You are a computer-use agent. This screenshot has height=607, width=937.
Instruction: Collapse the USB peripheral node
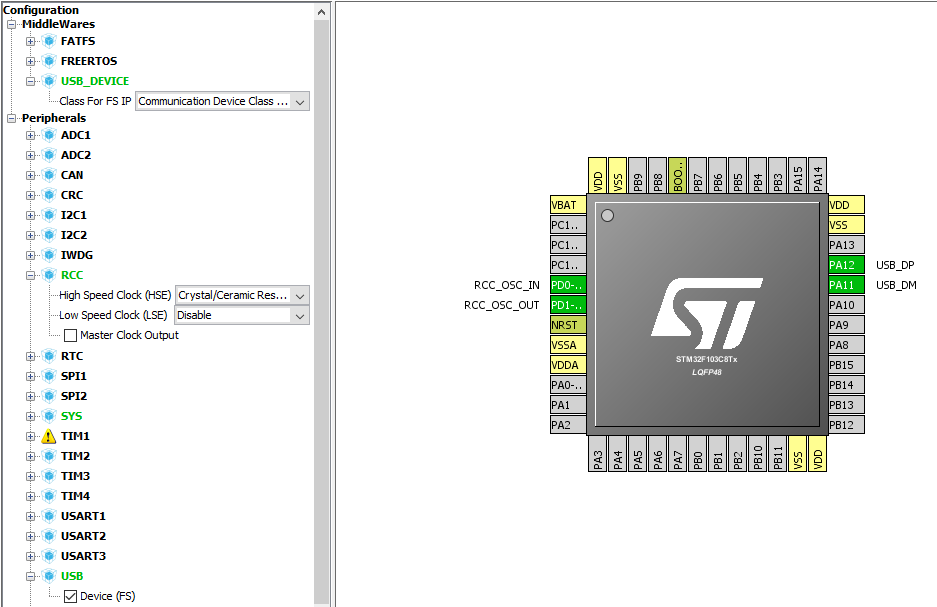click(x=30, y=577)
